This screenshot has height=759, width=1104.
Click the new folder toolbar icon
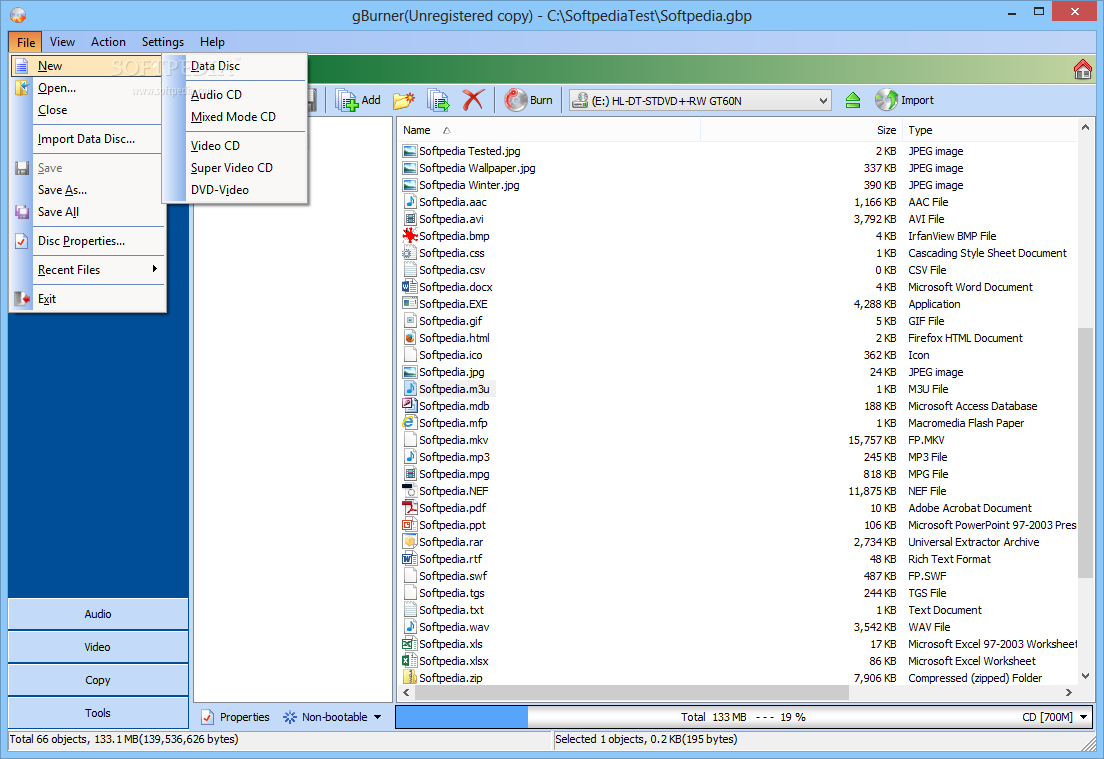[403, 101]
